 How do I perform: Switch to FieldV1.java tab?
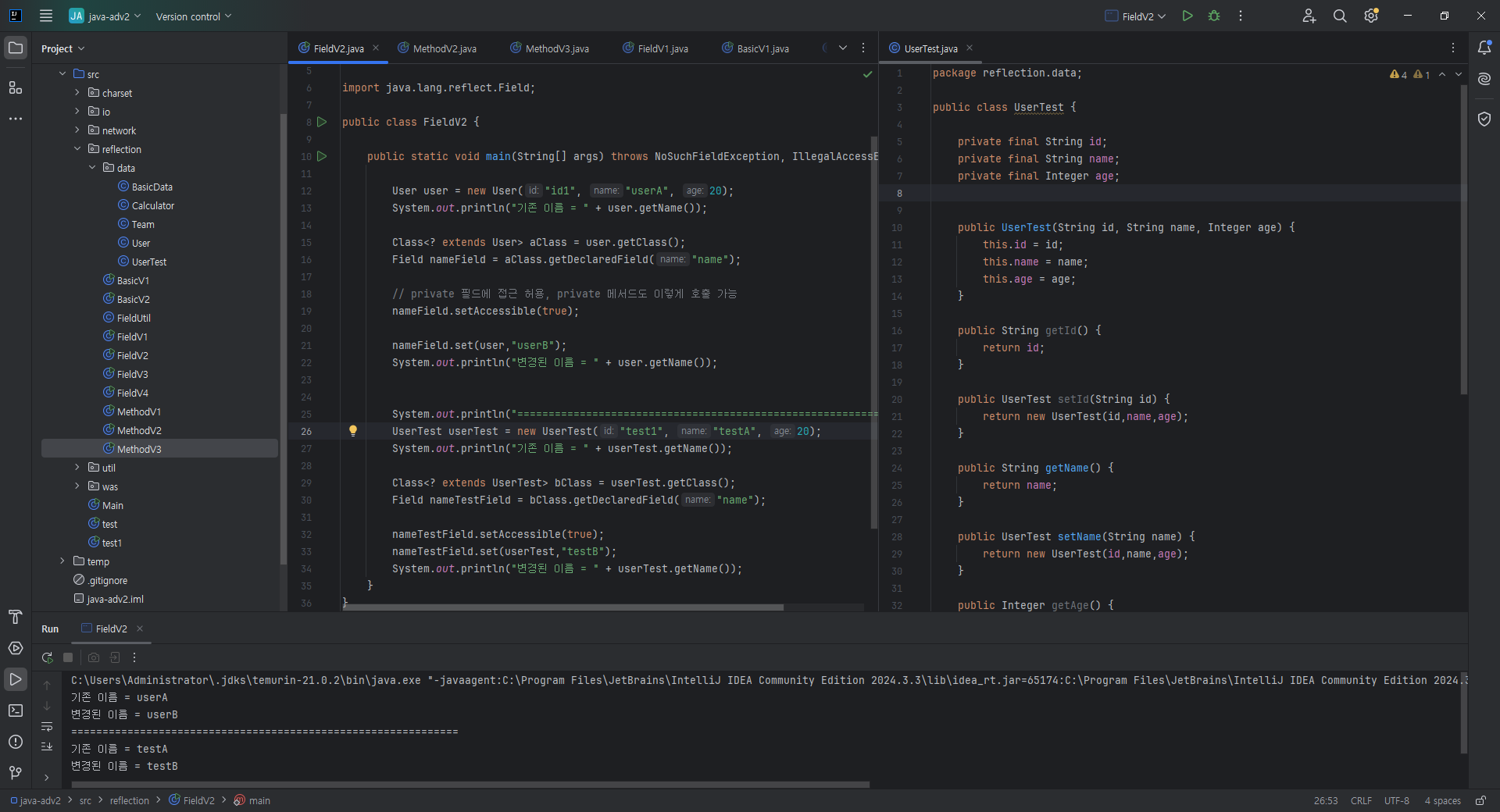[x=655, y=48]
